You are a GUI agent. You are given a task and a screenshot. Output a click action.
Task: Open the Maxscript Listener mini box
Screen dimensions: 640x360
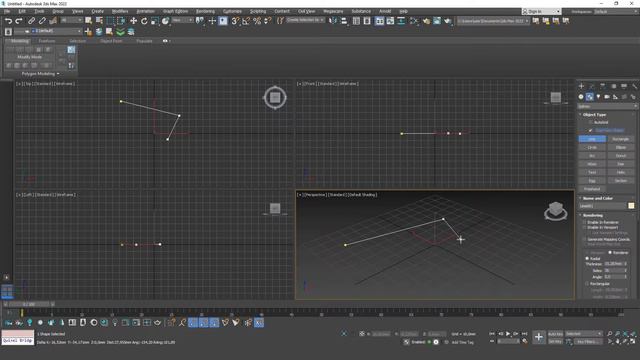18,337
